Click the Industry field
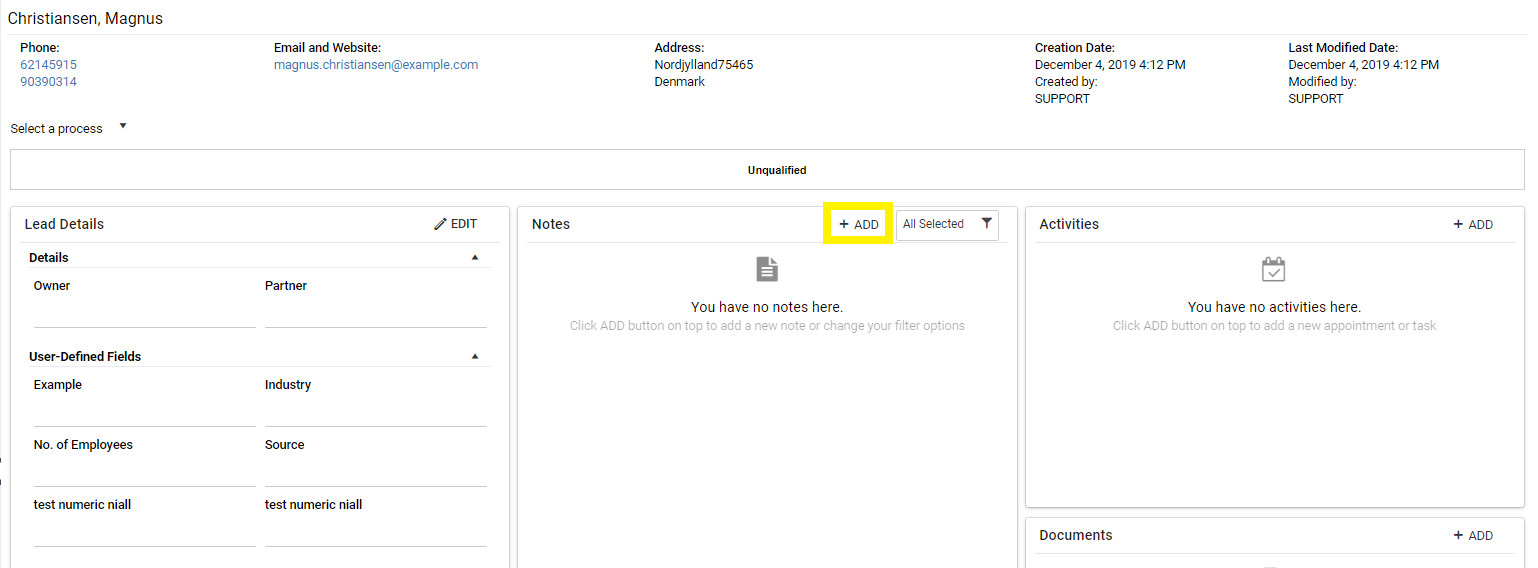Screen dimensions: 1538x568 click(x=375, y=413)
